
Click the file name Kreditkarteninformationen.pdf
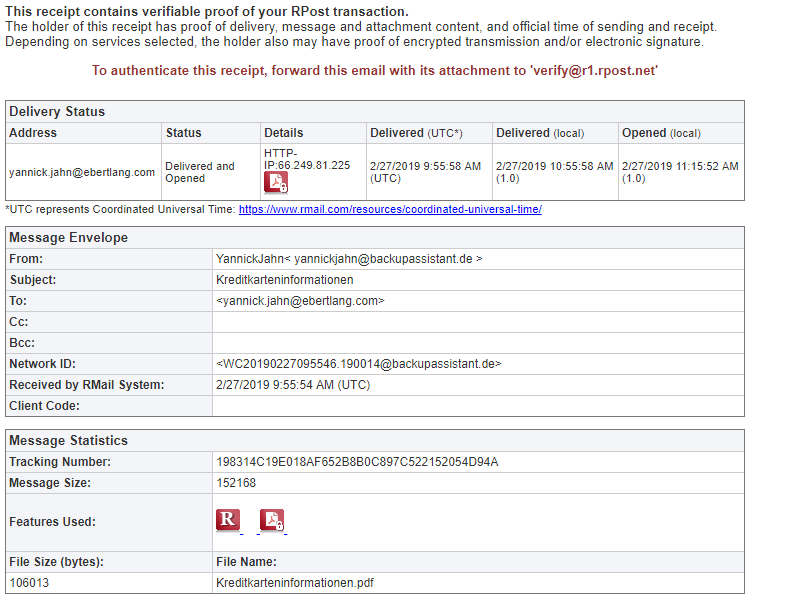pos(295,583)
